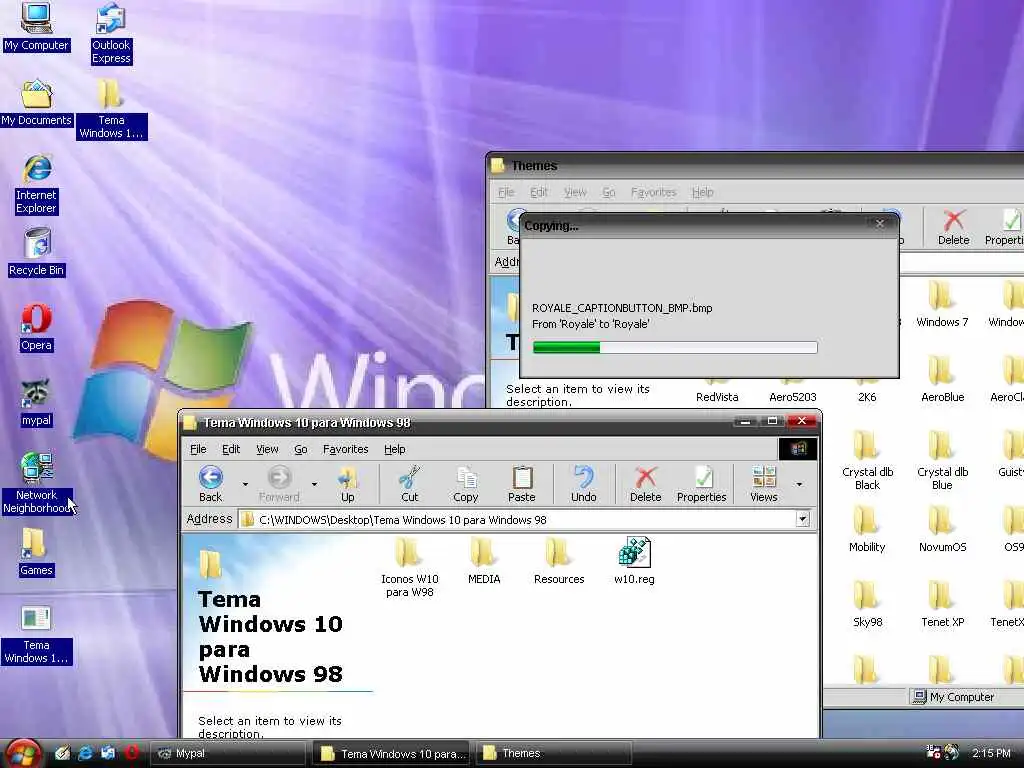Image resolution: width=1024 pixels, height=768 pixels.
Task: Select the w10.reg registry file
Action: [634, 562]
